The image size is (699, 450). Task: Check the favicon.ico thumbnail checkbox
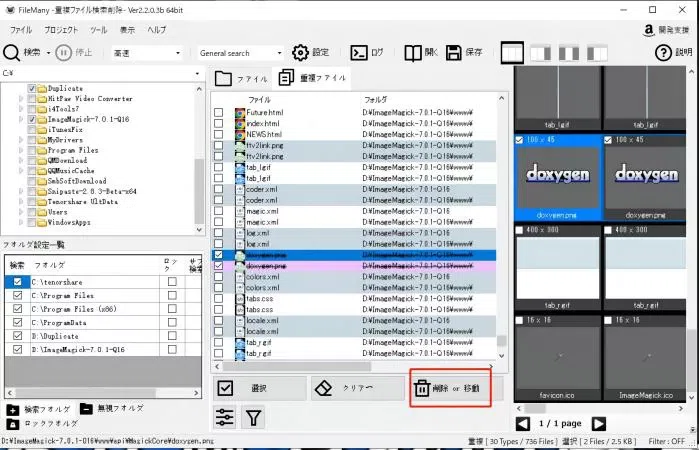(x=519, y=320)
